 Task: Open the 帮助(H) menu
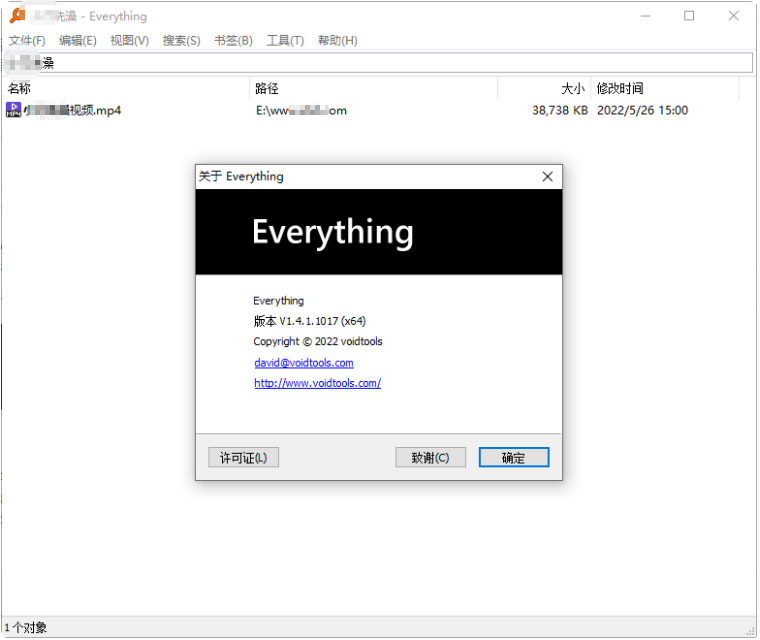coord(338,41)
